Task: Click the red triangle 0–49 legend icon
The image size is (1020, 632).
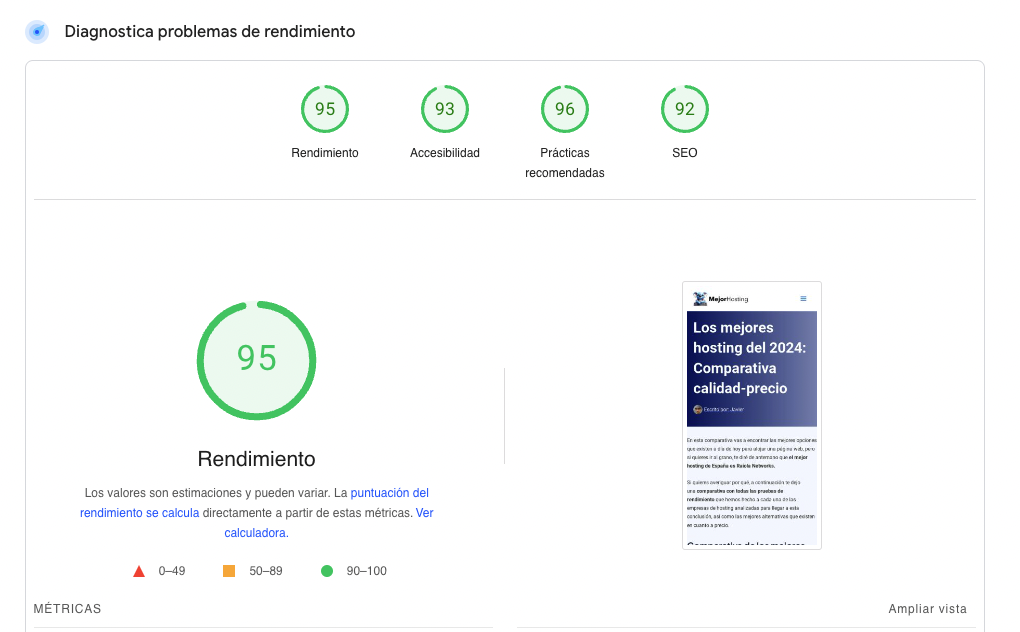Action: 139,570
